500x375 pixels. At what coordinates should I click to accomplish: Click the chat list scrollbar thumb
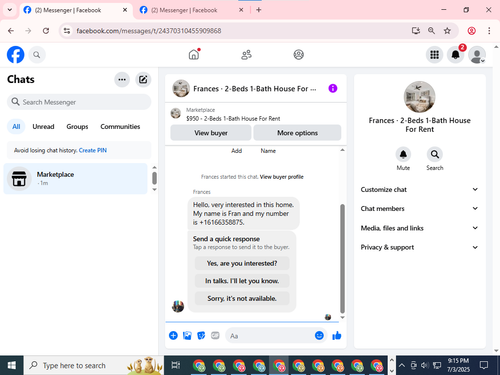click(x=154, y=178)
